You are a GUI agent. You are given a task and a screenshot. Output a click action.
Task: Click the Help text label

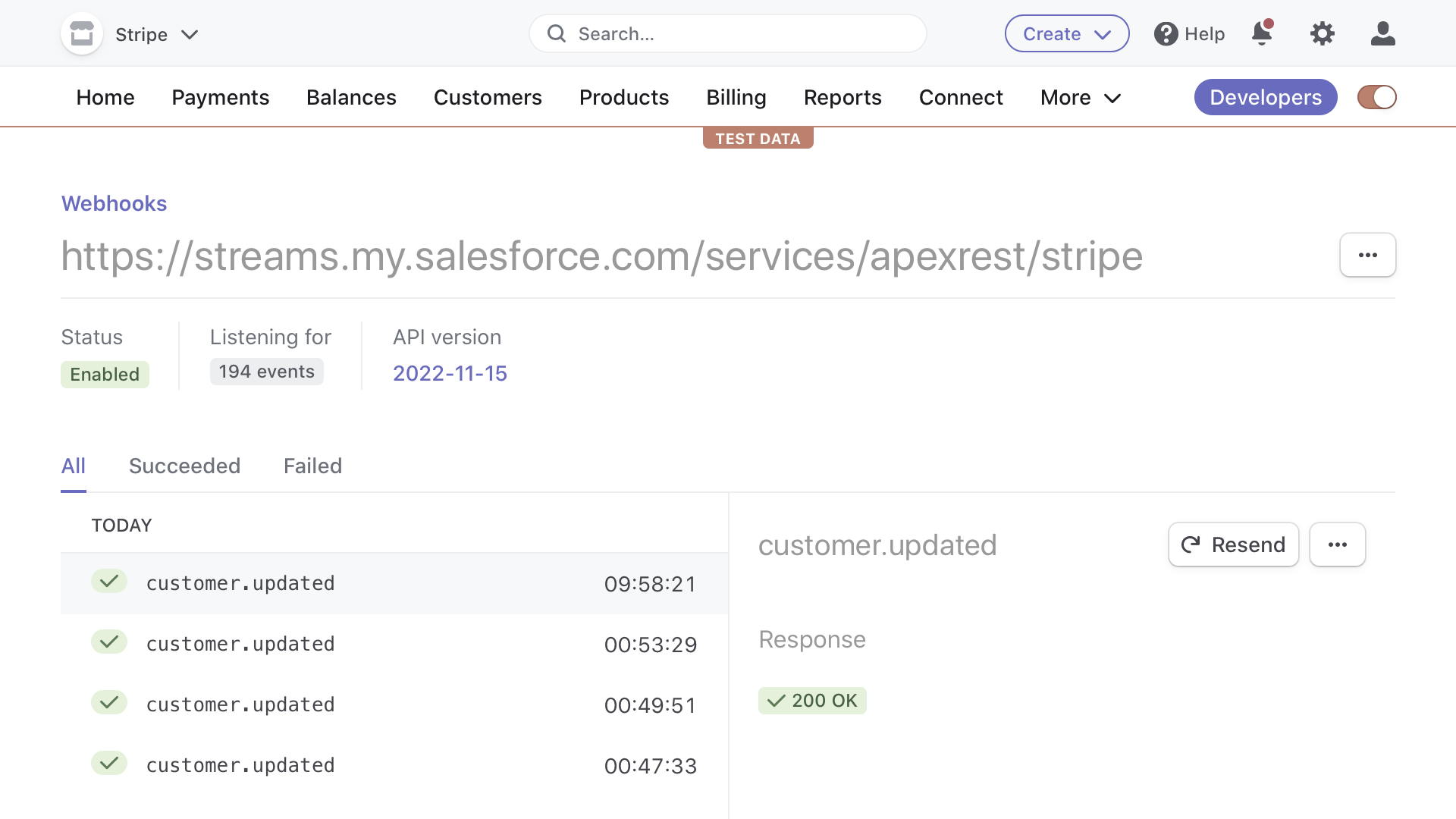[1204, 34]
